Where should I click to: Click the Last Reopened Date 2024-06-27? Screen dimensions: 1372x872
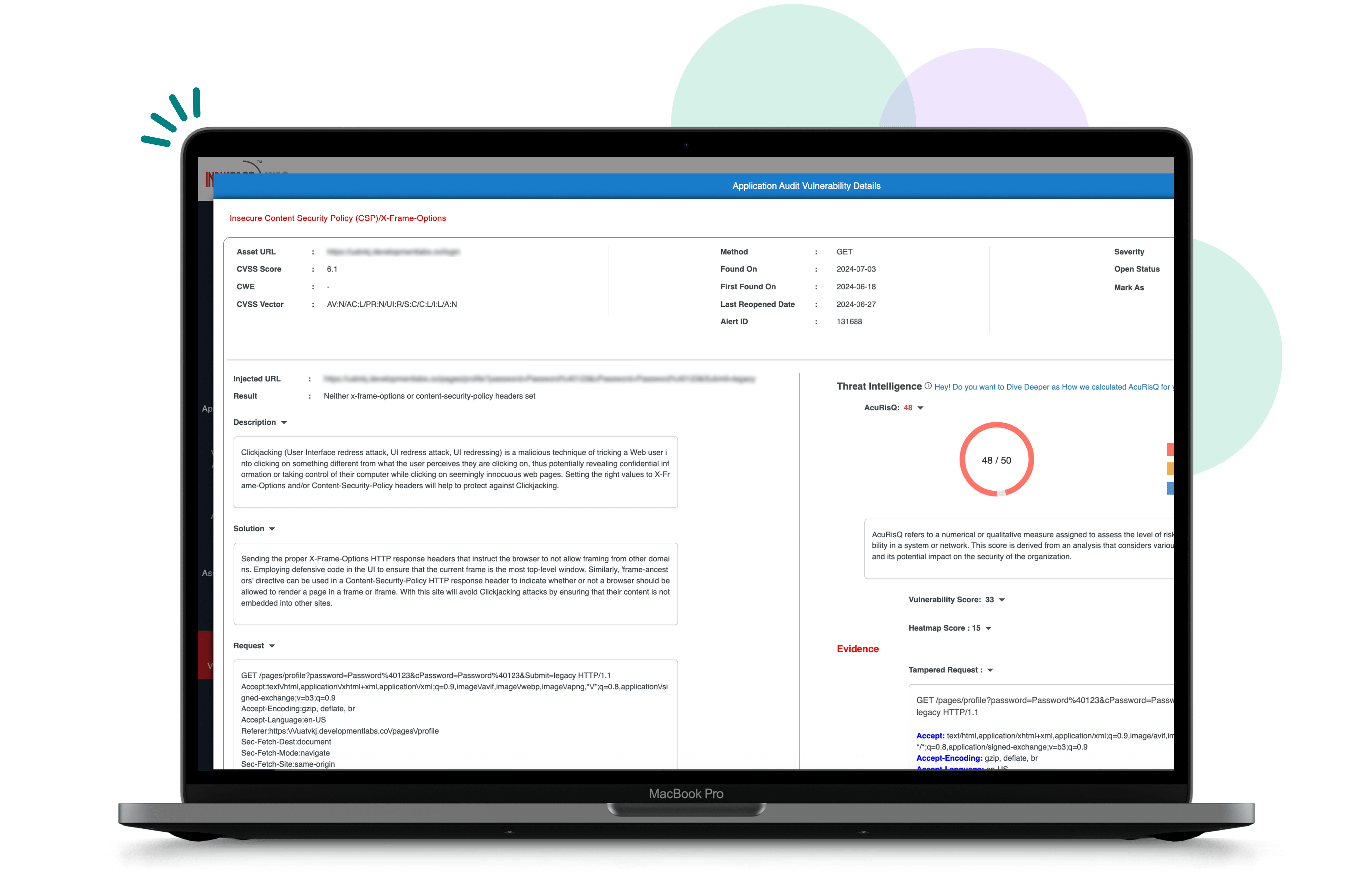856,304
